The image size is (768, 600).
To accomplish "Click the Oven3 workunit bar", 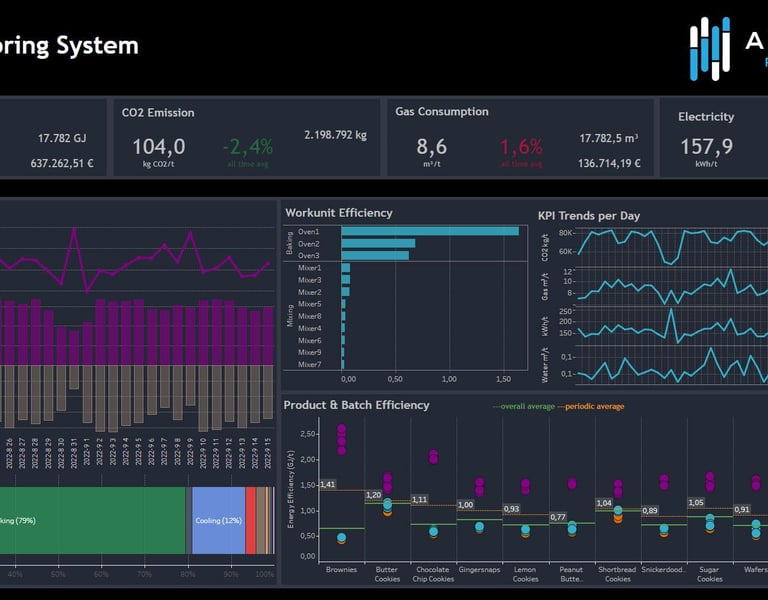I will coord(375,255).
